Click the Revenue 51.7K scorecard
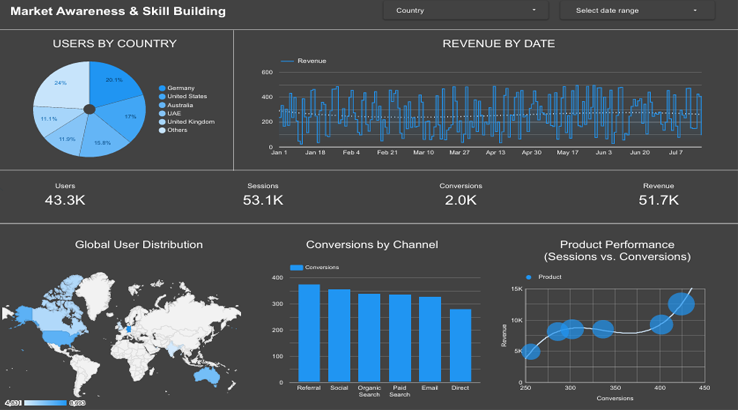This screenshot has height=410, width=738. 658,195
